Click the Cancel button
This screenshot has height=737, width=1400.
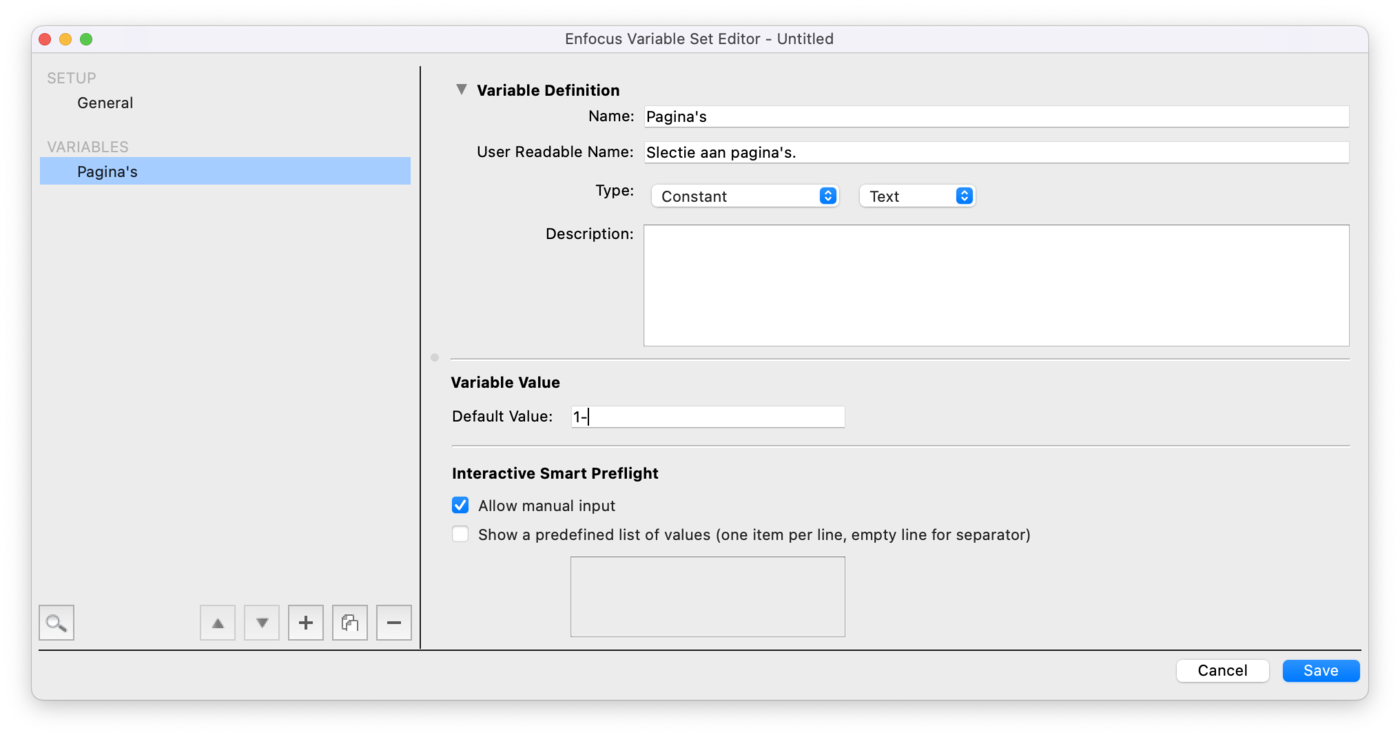tap(1223, 671)
